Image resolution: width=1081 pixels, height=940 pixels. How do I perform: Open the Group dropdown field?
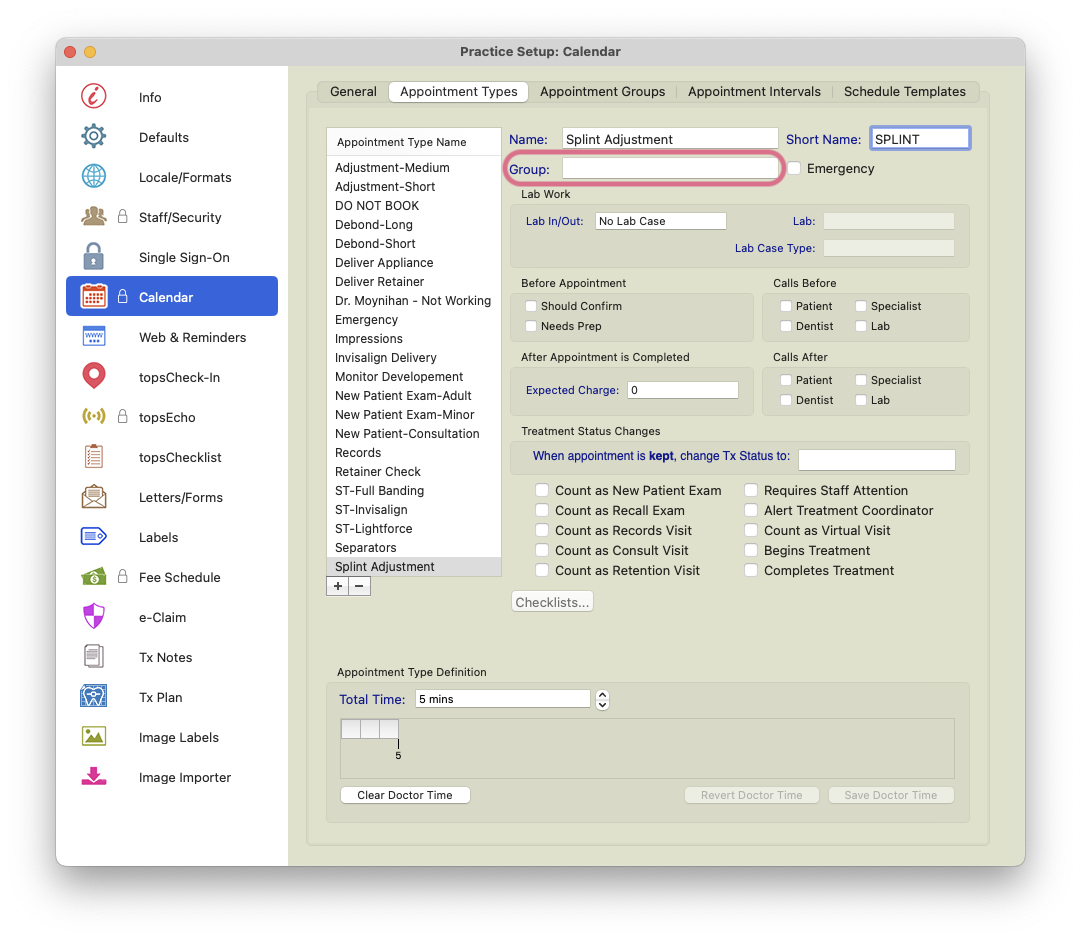click(669, 168)
